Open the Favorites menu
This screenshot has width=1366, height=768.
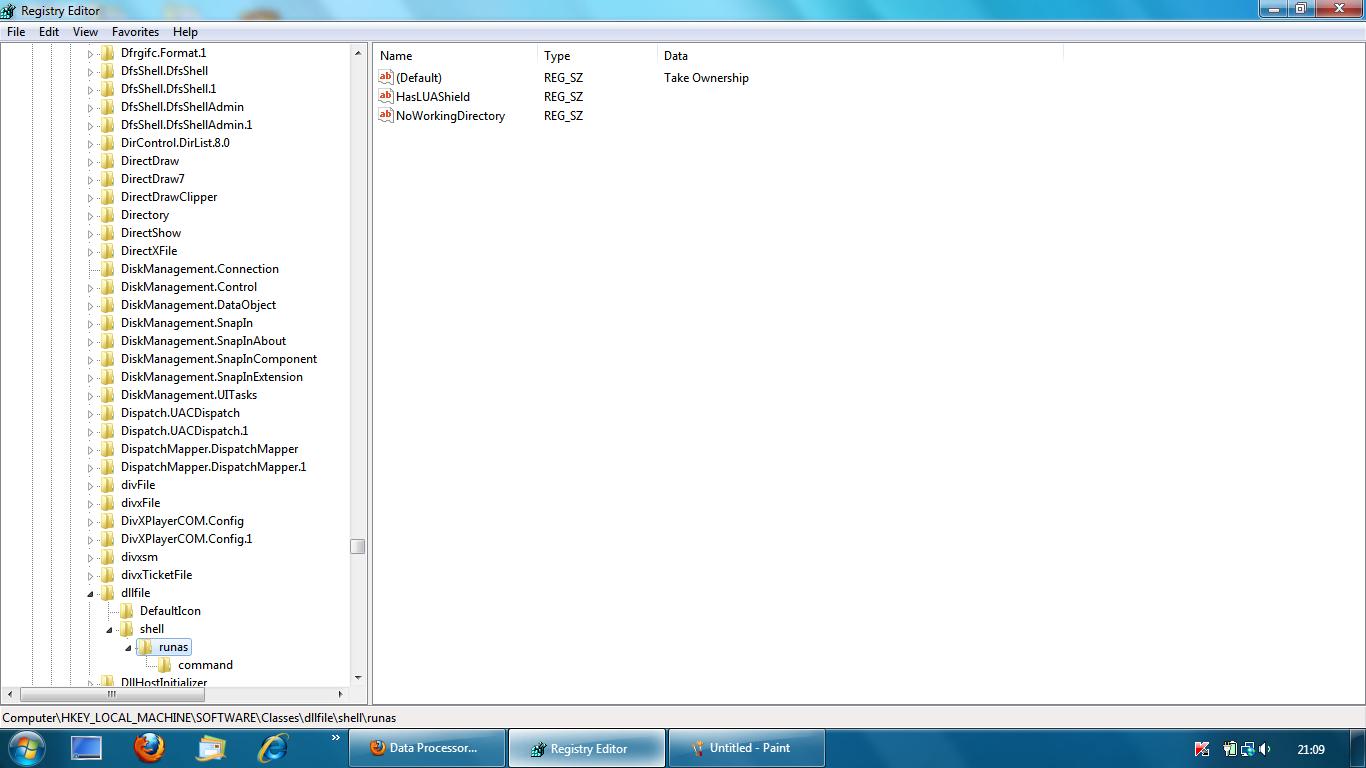click(x=135, y=32)
